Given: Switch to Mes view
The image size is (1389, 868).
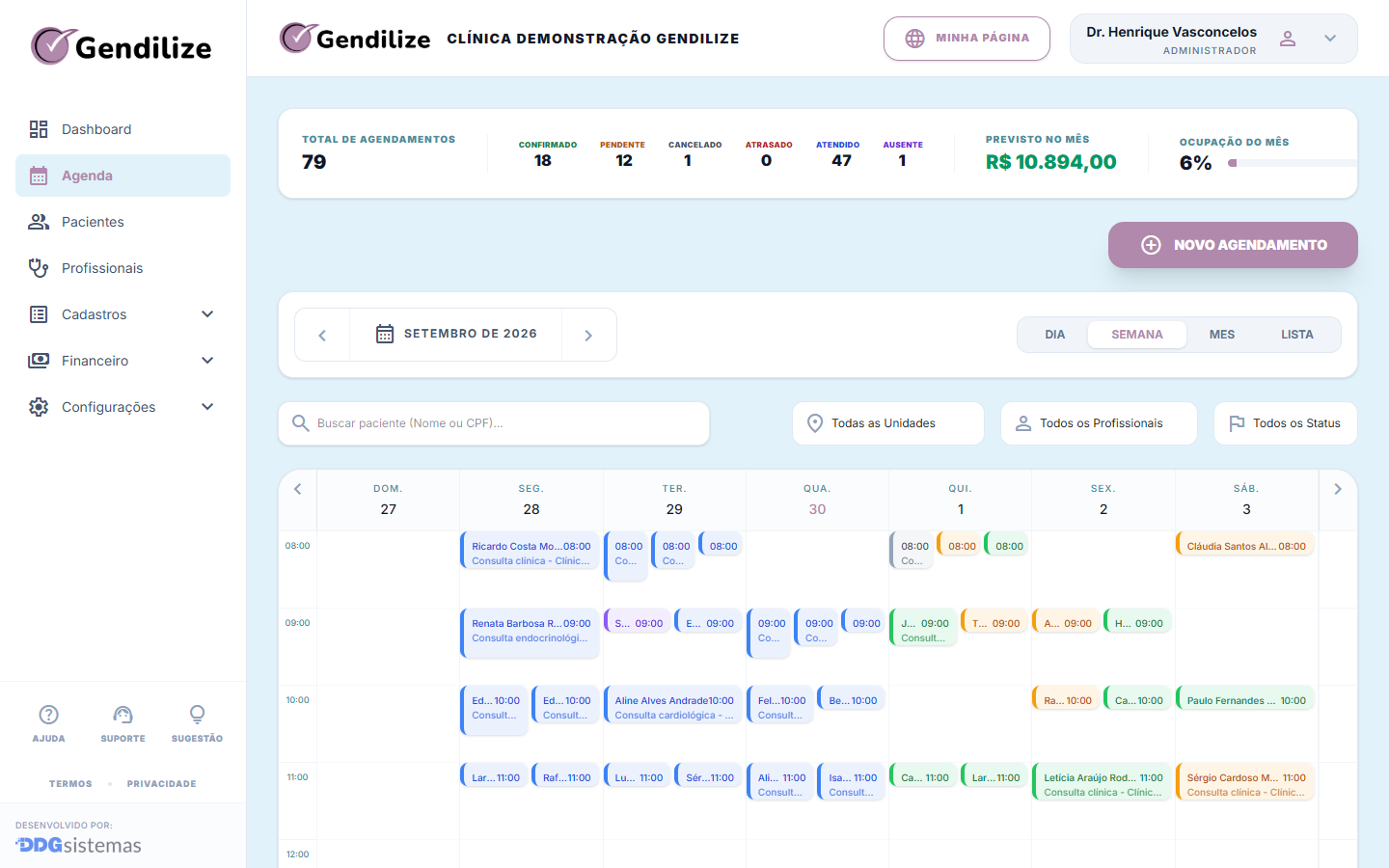Looking at the screenshot, I should click(x=1222, y=335).
